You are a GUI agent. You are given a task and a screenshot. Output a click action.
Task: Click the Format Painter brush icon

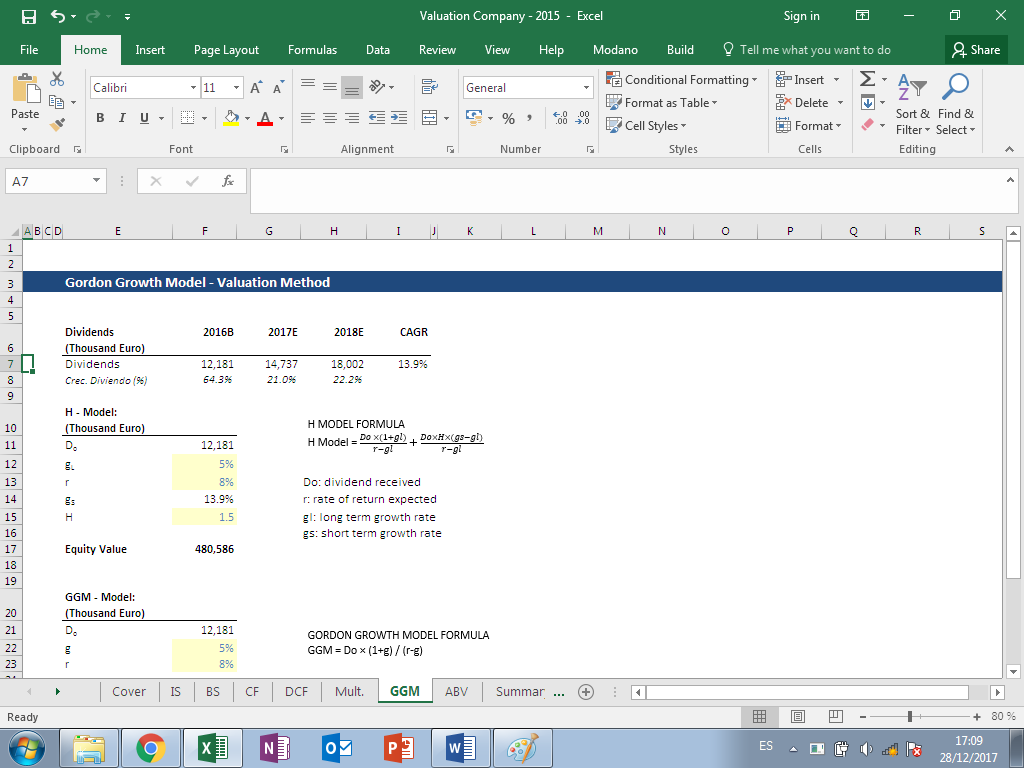coord(57,123)
